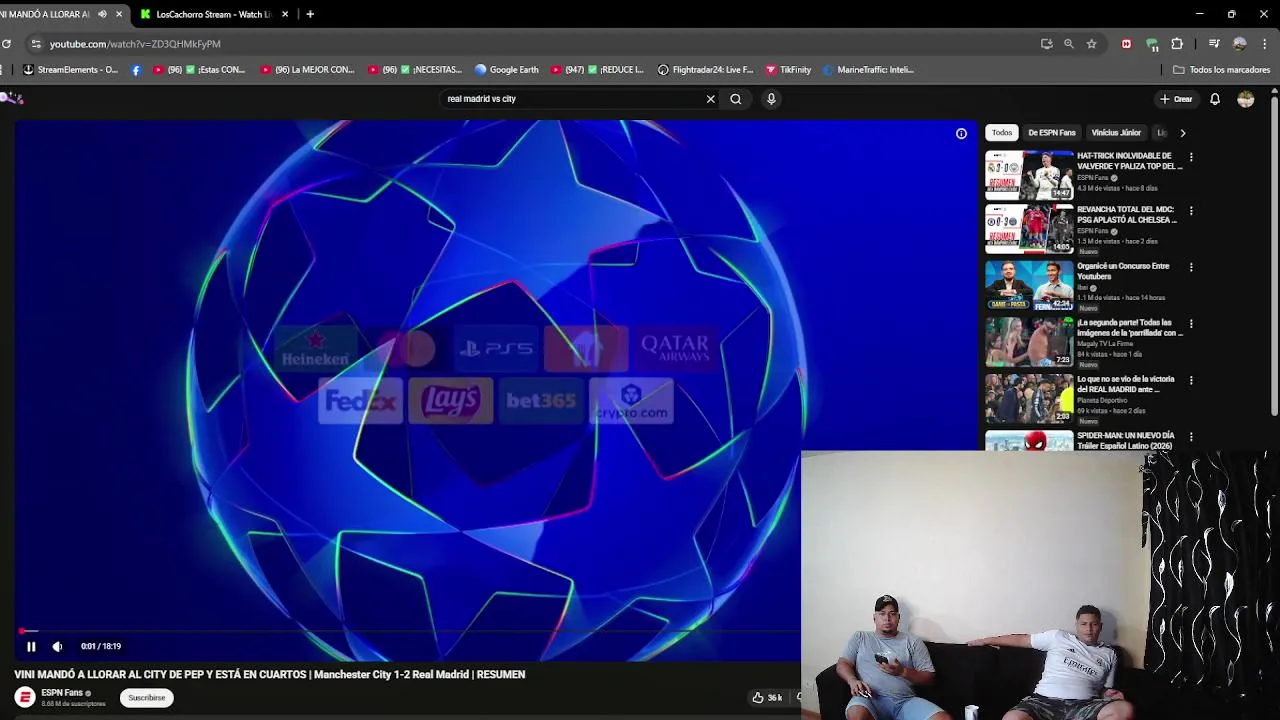
Task: Open options for the REVANCHA TOTAL video
Action: tap(1191, 211)
